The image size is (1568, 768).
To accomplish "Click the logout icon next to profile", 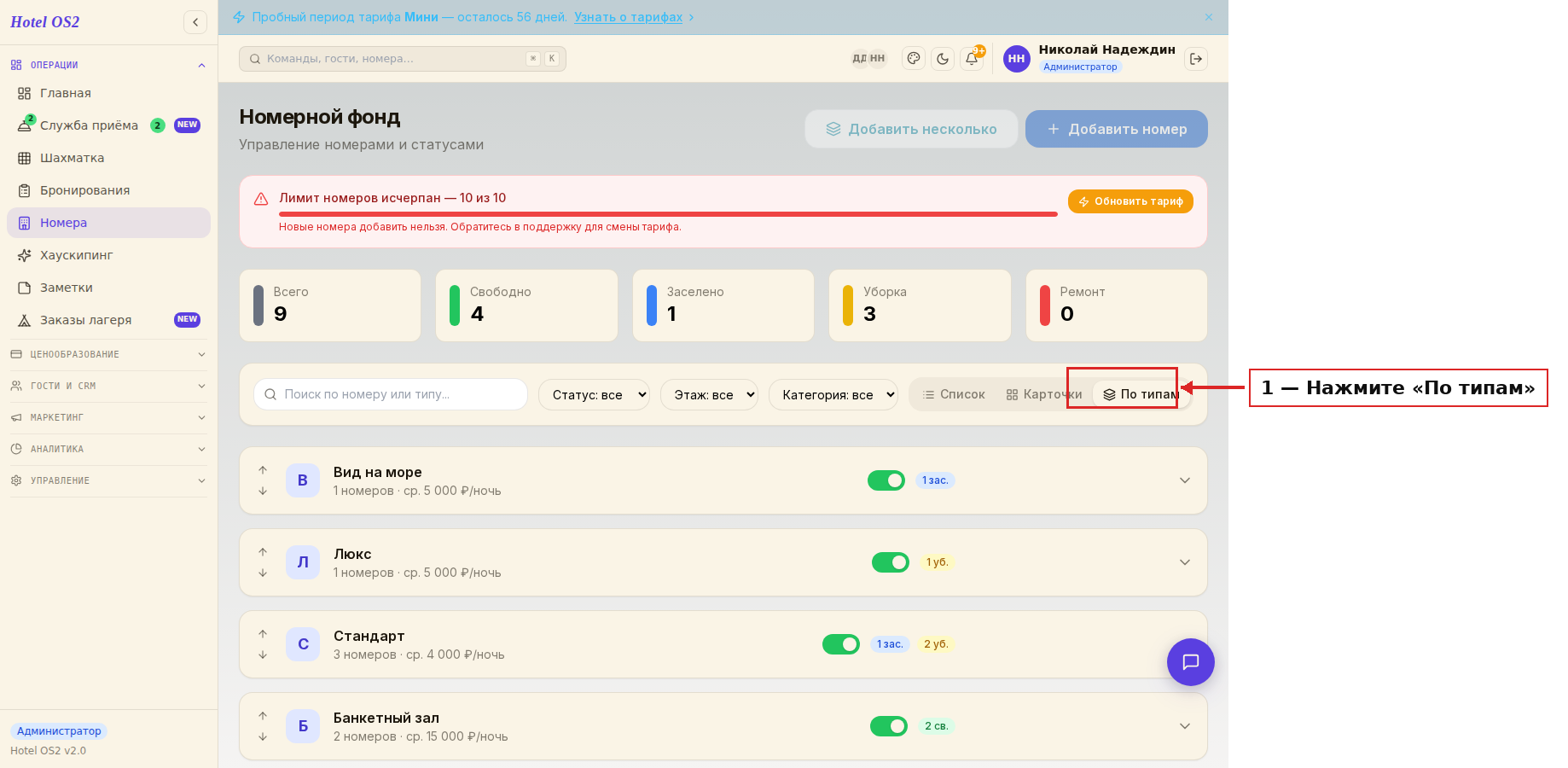I will pyautogui.click(x=1196, y=59).
